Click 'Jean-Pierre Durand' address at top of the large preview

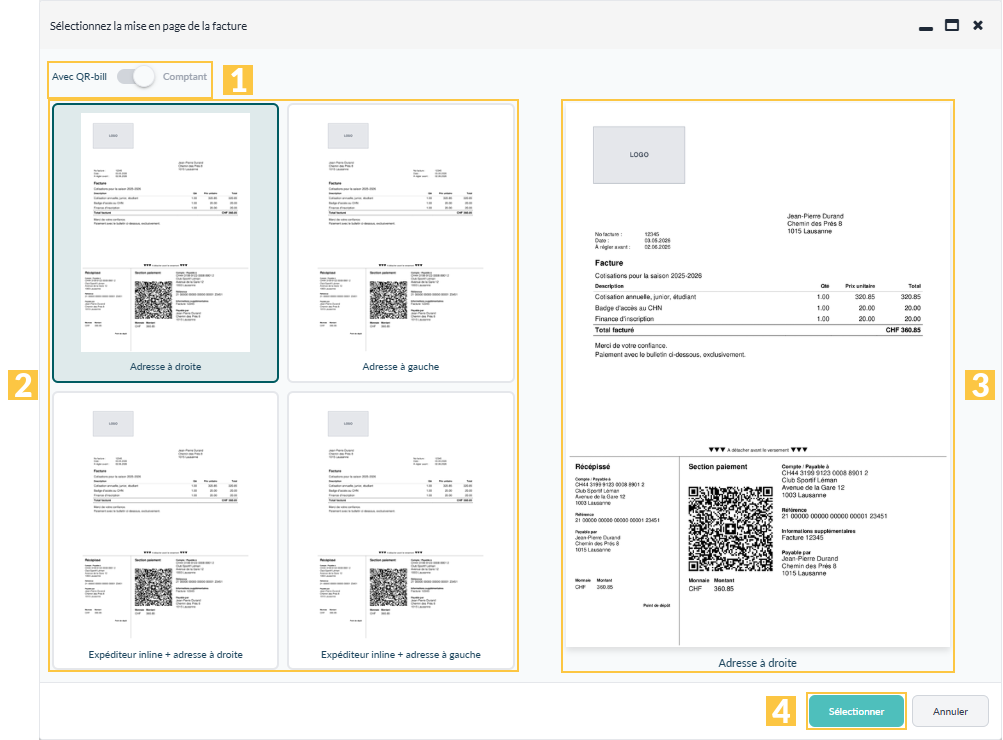[x=815, y=216]
